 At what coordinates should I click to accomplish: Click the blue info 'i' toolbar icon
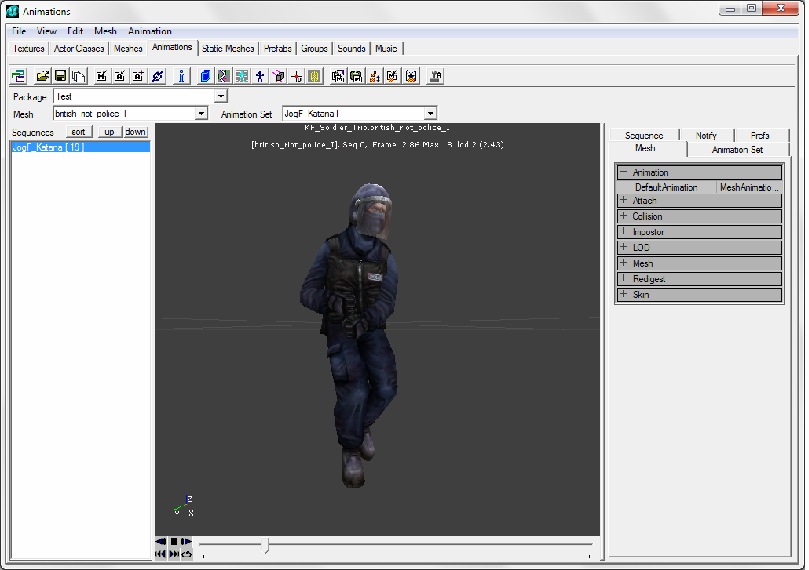pos(182,75)
